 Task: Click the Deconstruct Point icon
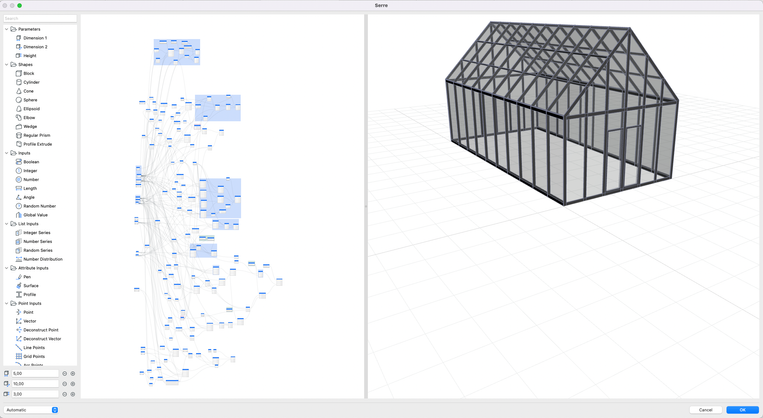pyautogui.click(x=18, y=330)
